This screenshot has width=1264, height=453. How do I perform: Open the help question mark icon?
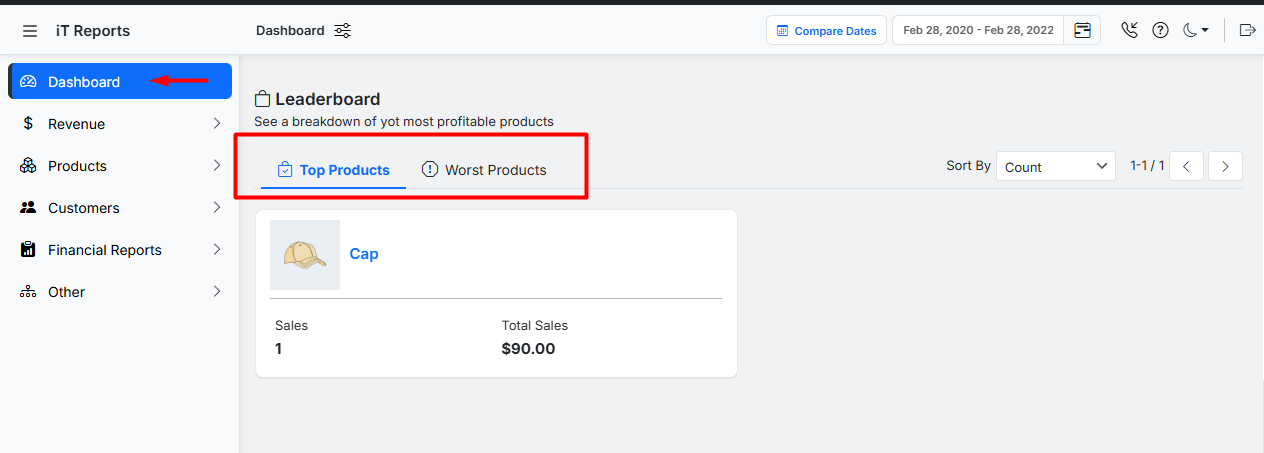[x=1160, y=30]
